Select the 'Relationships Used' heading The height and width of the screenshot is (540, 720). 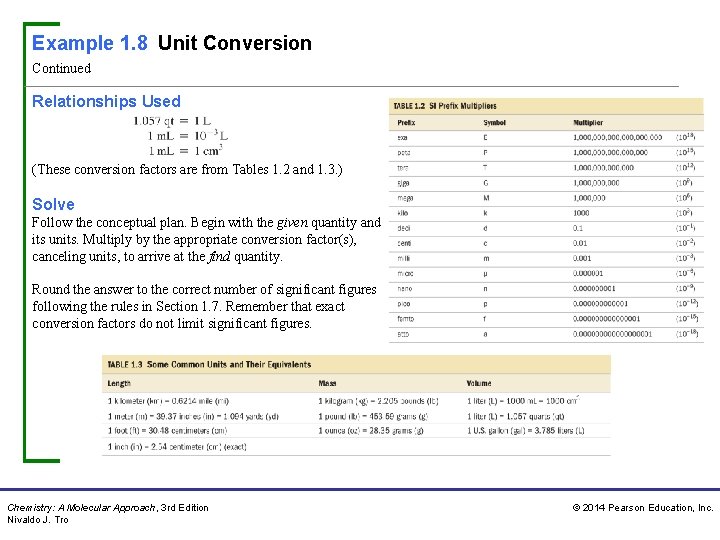(107, 101)
